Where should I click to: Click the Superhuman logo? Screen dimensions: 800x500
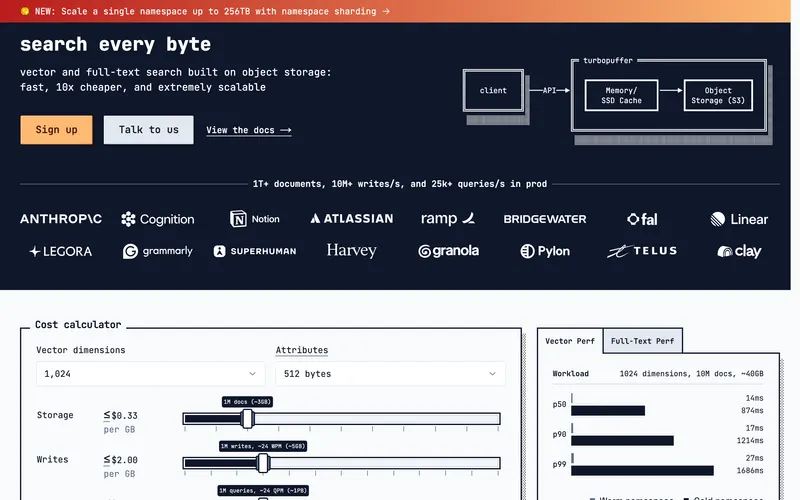pos(255,251)
